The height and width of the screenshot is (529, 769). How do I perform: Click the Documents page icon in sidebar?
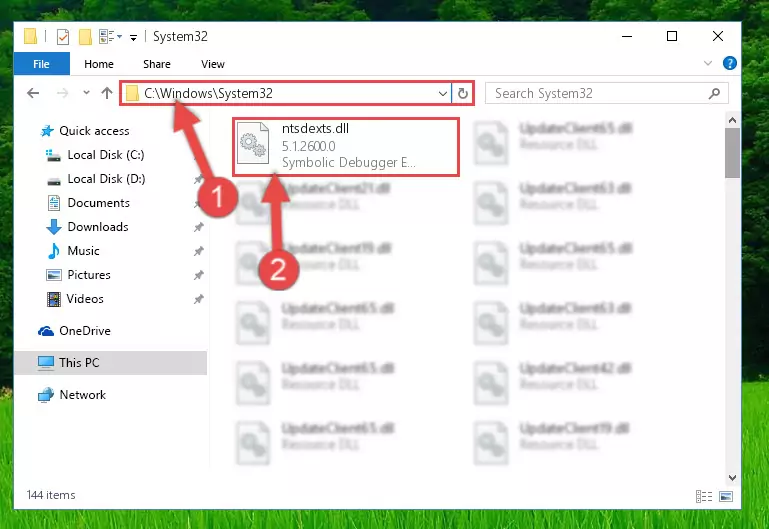(x=53, y=203)
